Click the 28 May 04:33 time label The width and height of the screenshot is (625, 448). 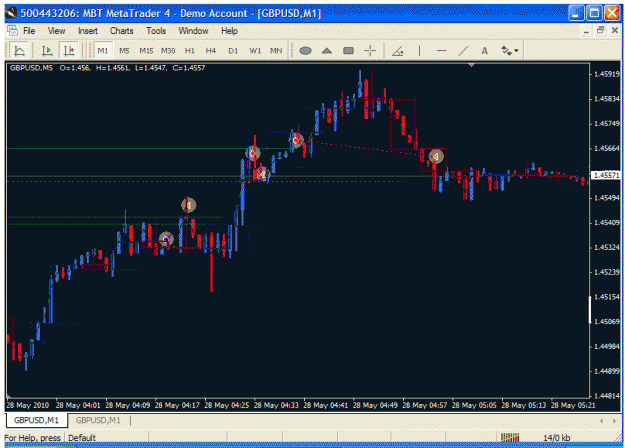pyautogui.click(x=276, y=405)
